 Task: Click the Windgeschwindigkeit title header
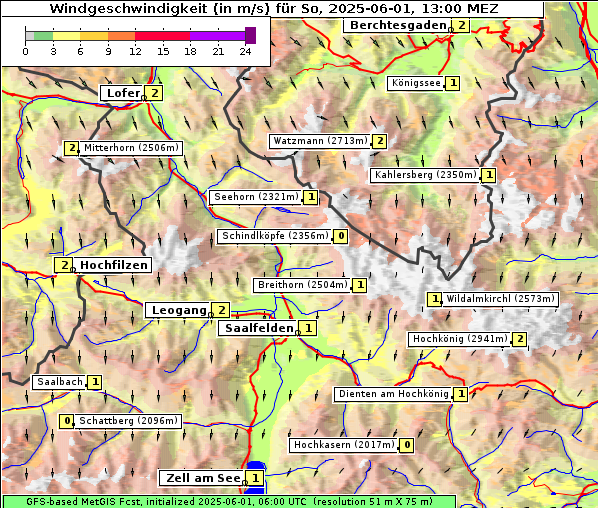pos(273,8)
